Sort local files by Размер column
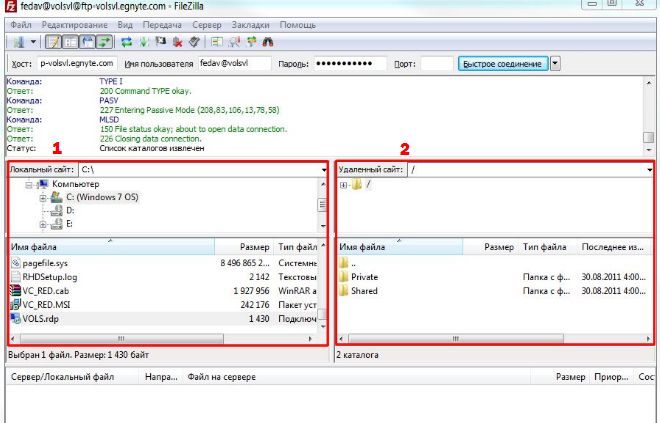Viewport: 660px width, 423px height. [x=244, y=247]
